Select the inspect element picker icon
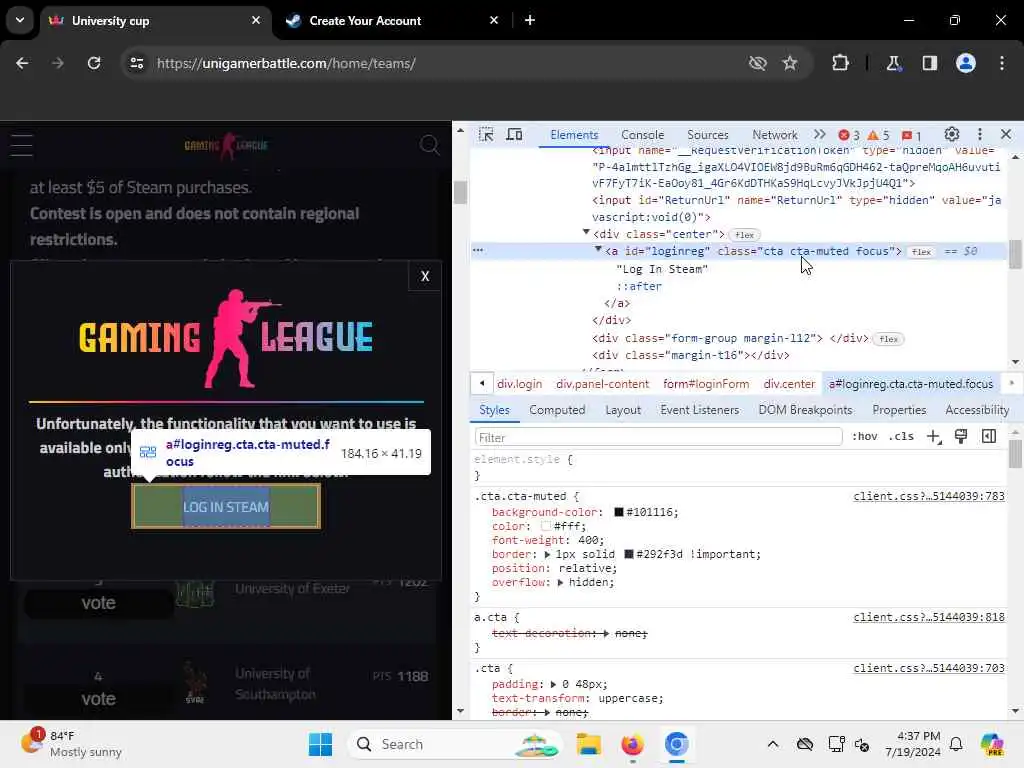The height and width of the screenshot is (768, 1024). pos(486,135)
